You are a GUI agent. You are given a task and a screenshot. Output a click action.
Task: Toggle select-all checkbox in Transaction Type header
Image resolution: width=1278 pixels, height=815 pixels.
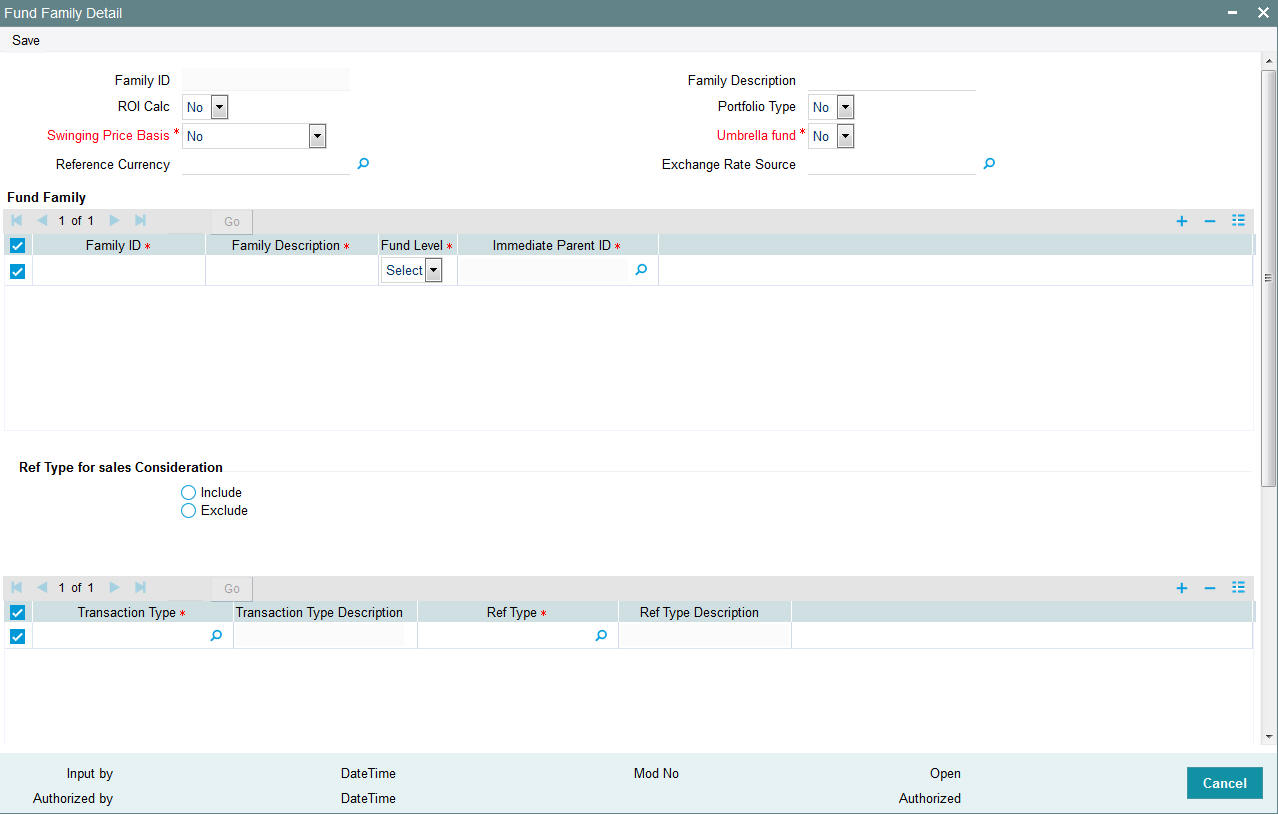click(x=17, y=612)
